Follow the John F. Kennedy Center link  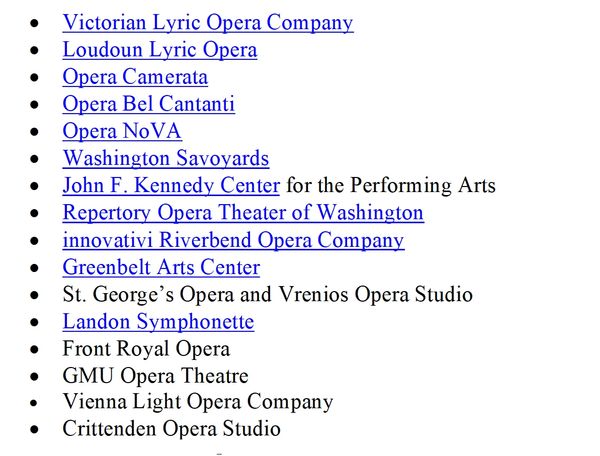click(x=171, y=186)
